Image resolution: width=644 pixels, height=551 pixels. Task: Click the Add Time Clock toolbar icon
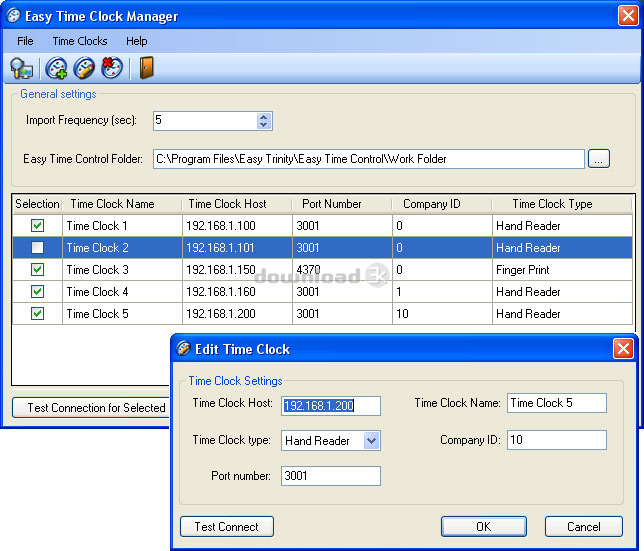click(56, 68)
